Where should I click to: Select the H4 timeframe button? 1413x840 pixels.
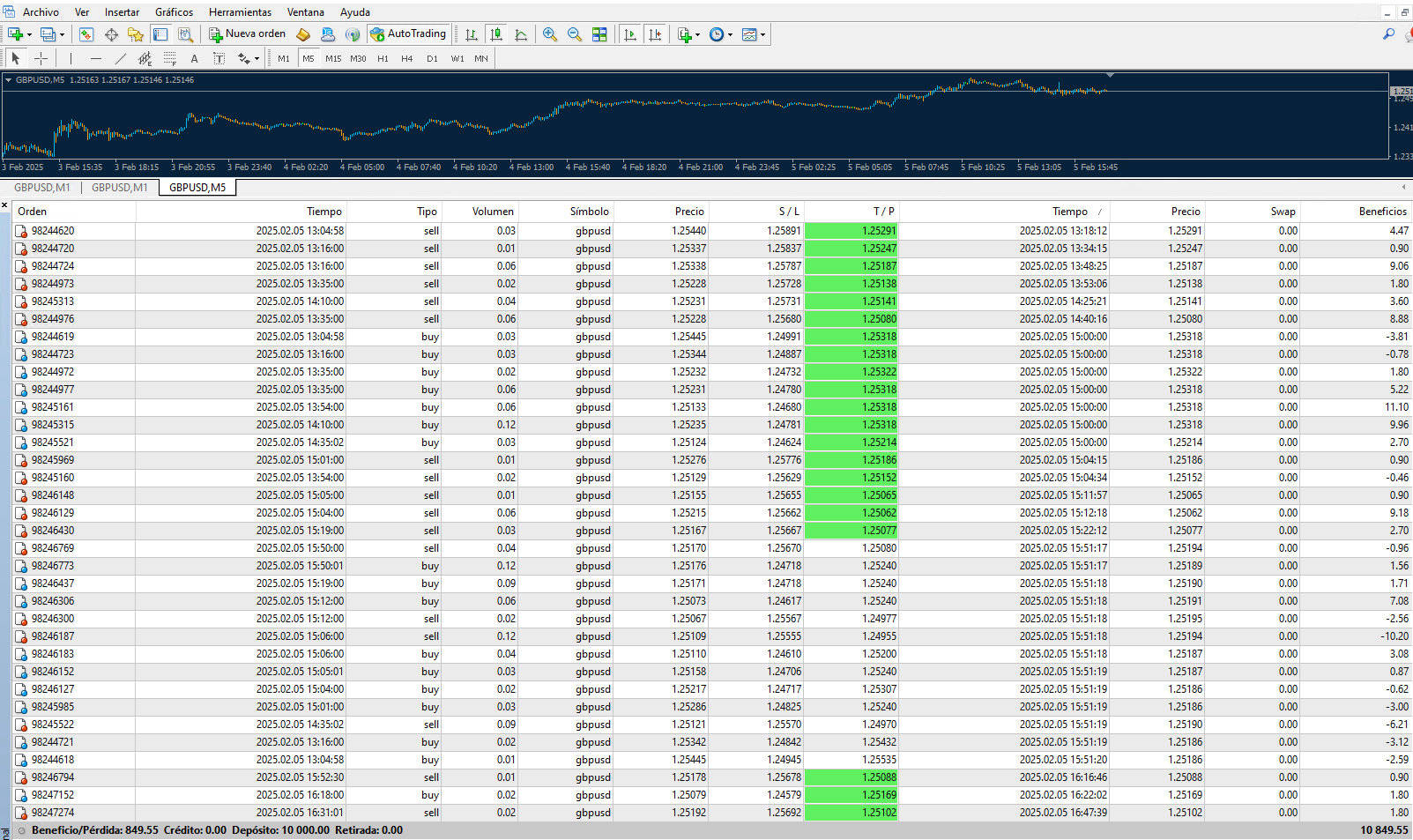[x=406, y=59]
